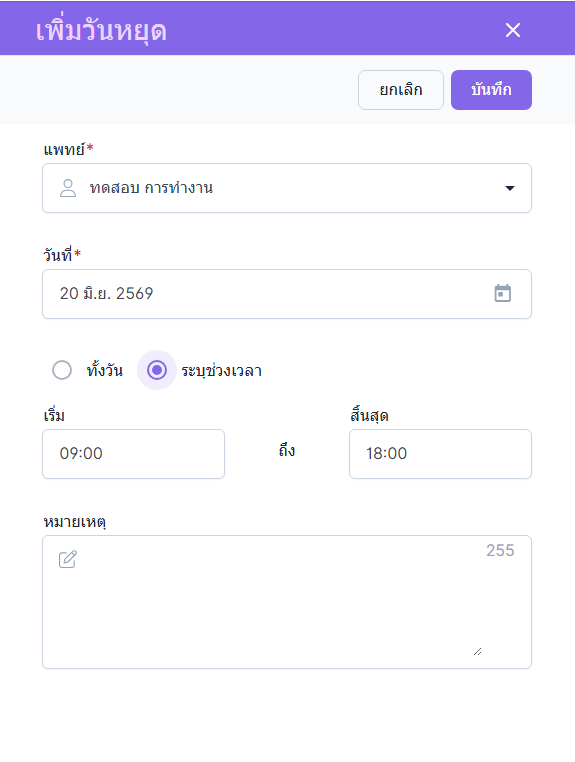
Task: Open the calendar date picker icon
Action: [503, 293]
